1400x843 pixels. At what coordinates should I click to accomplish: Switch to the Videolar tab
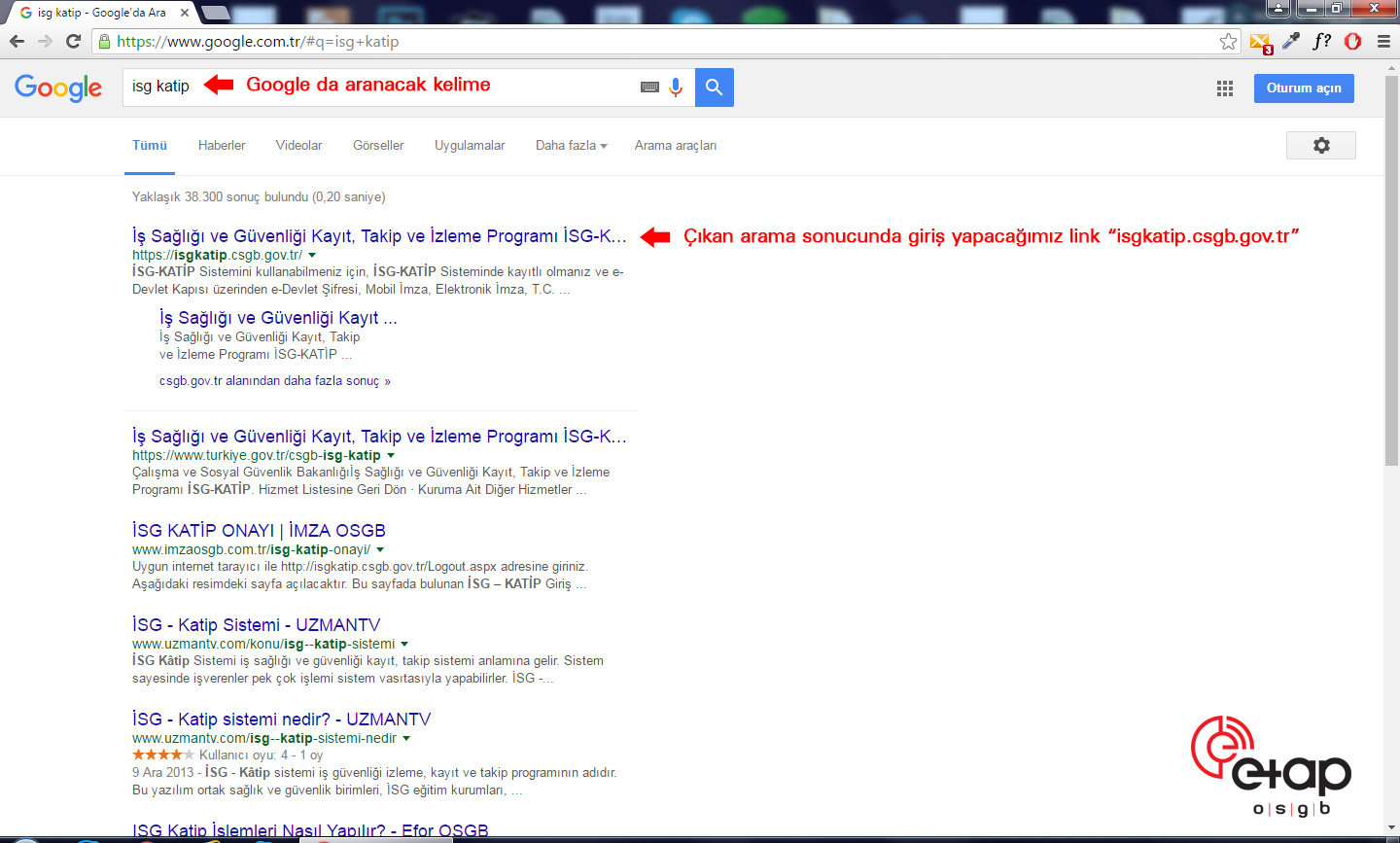click(298, 145)
